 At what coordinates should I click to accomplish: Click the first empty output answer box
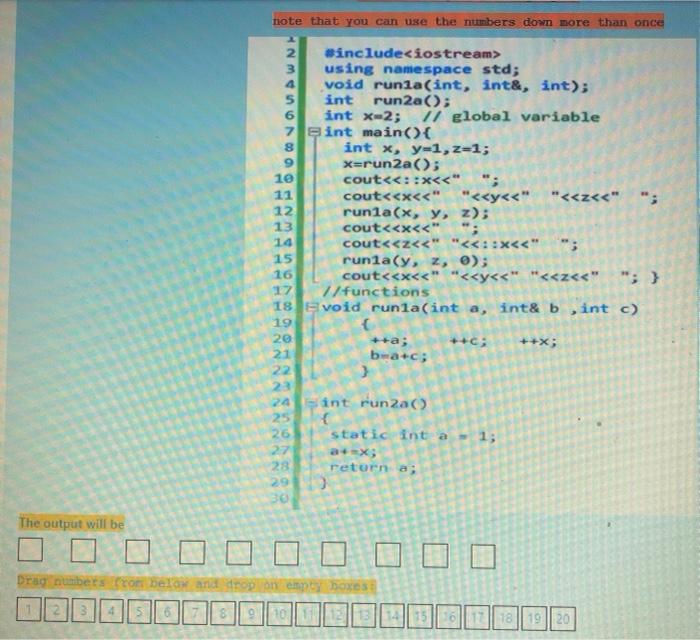[x=30, y=549]
